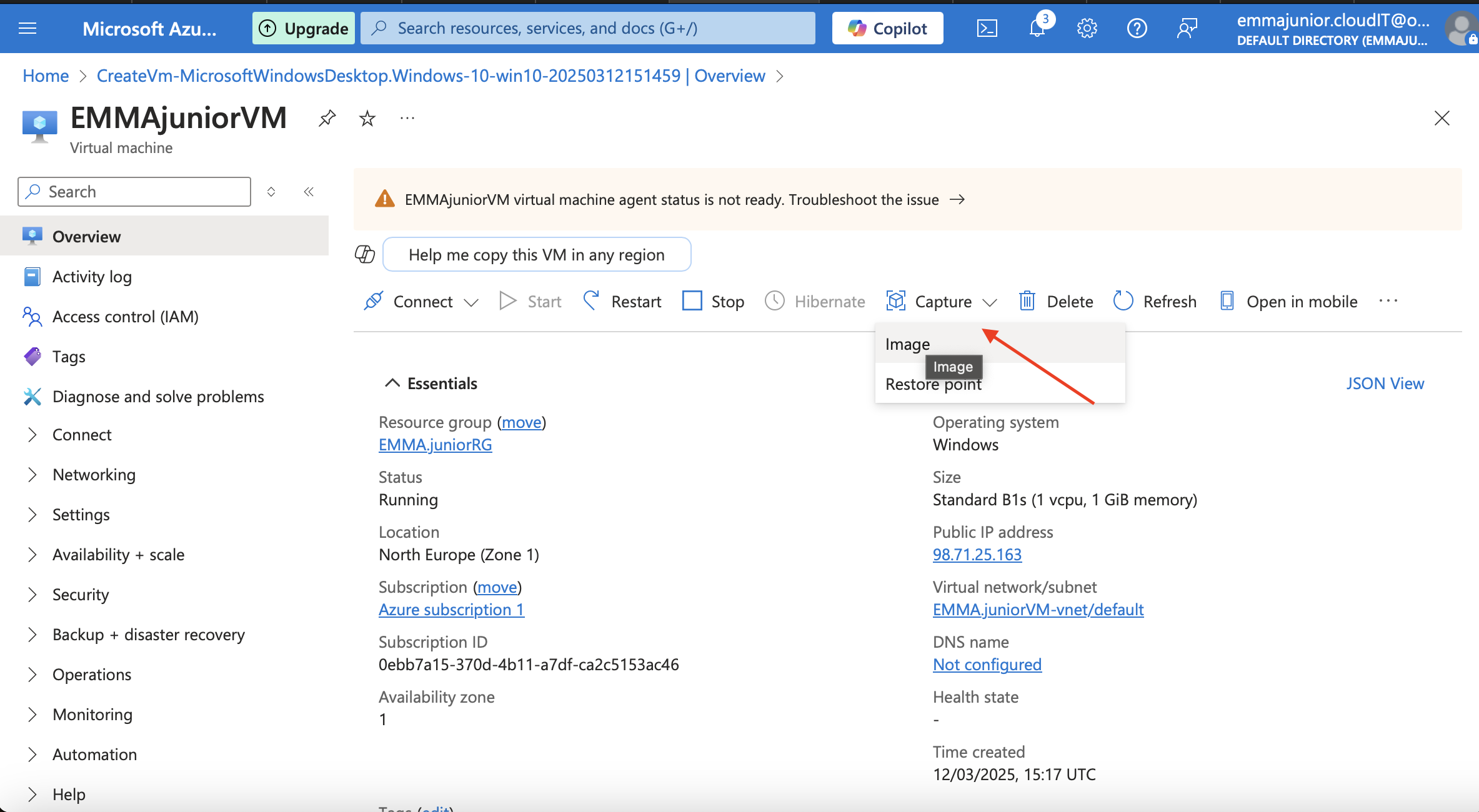Open EMMA.juniorRG resource group link

(436, 445)
